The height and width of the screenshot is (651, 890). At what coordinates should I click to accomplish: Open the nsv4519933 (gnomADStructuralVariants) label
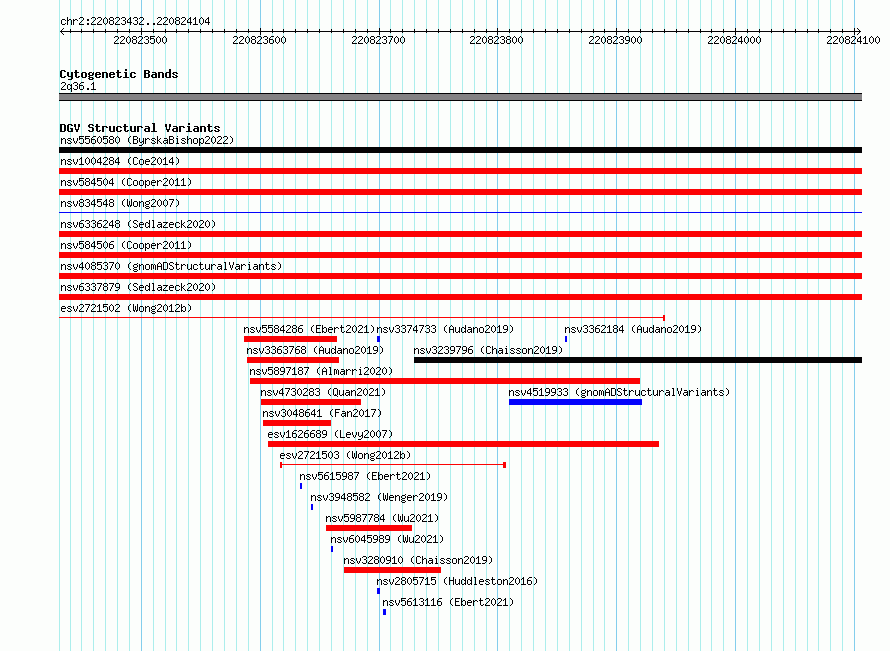[619, 392]
